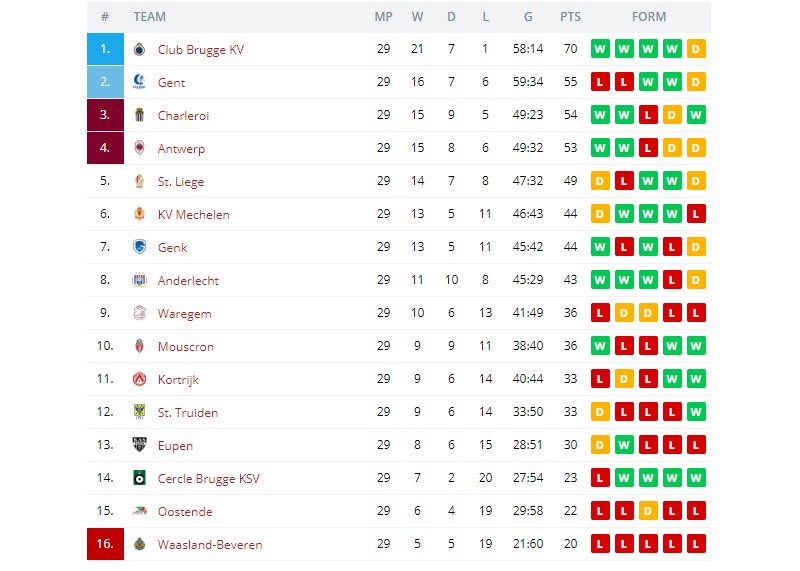Open the Antwerp team link
This screenshot has width=800, height=571.
click(181, 148)
